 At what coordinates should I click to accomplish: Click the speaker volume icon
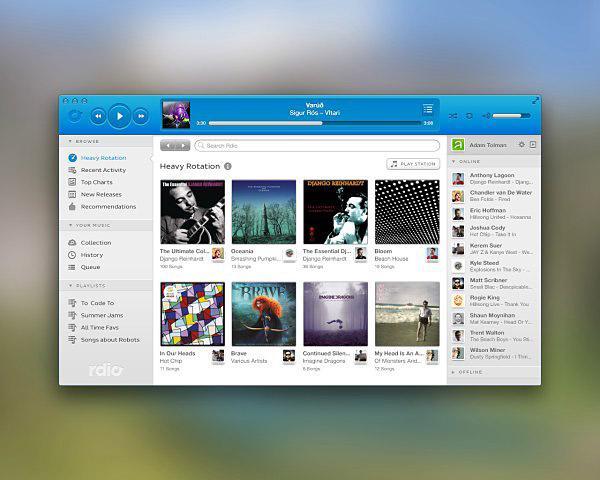(x=486, y=116)
